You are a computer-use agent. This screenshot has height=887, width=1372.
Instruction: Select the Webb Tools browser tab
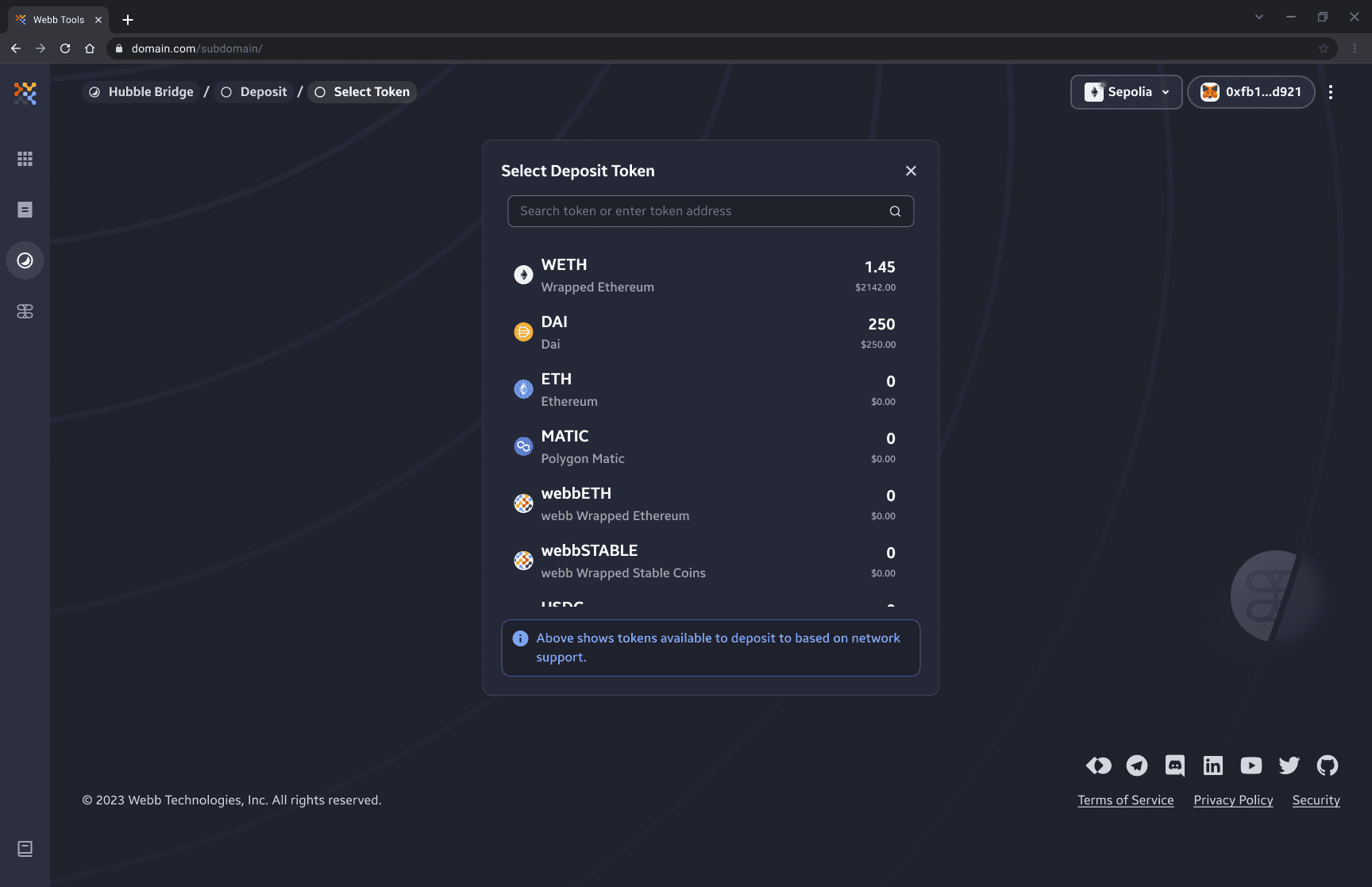(x=59, y=20)
